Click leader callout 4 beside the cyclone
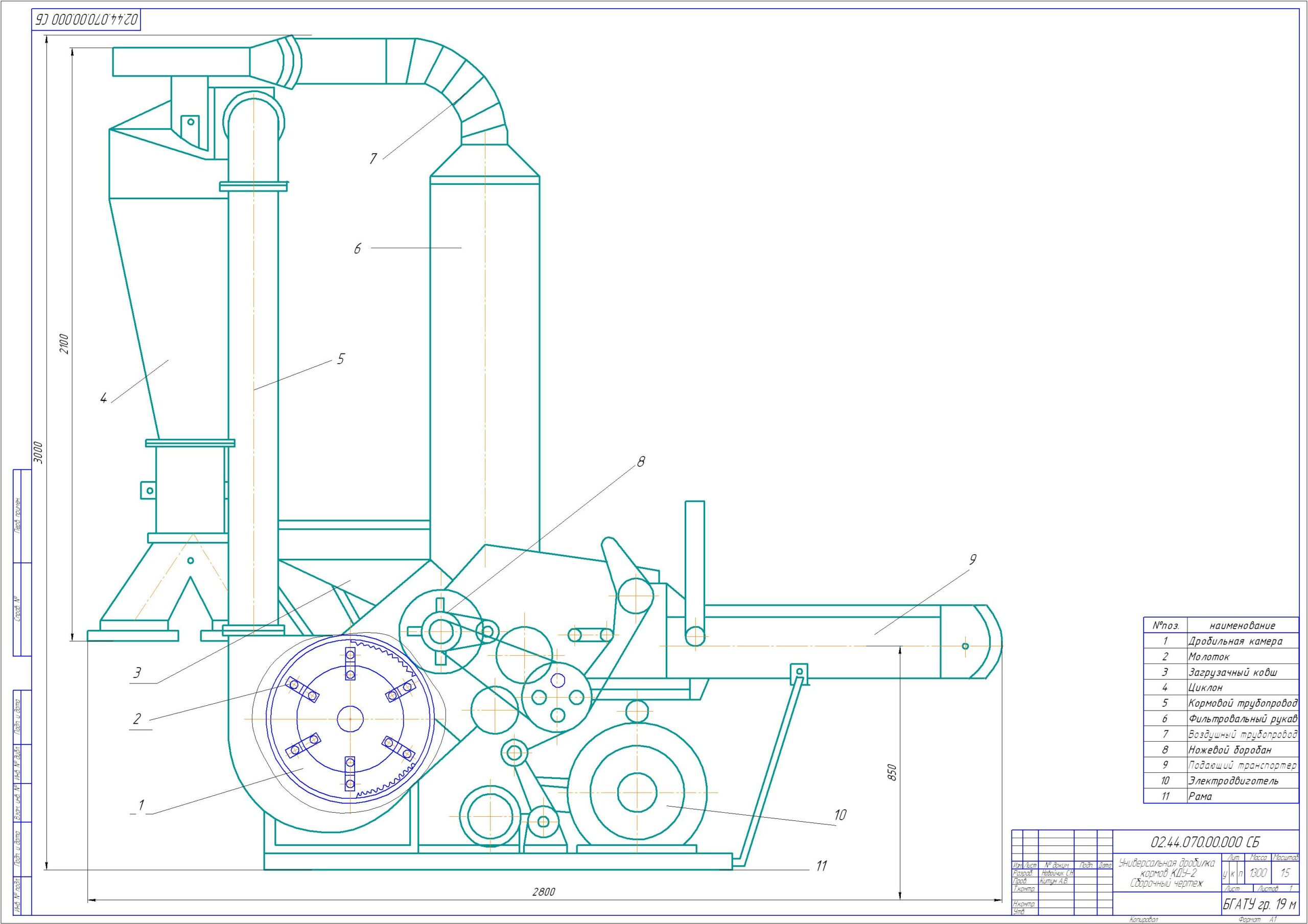Viewport: 1308px width, 924px height. [x=104, y=398]
